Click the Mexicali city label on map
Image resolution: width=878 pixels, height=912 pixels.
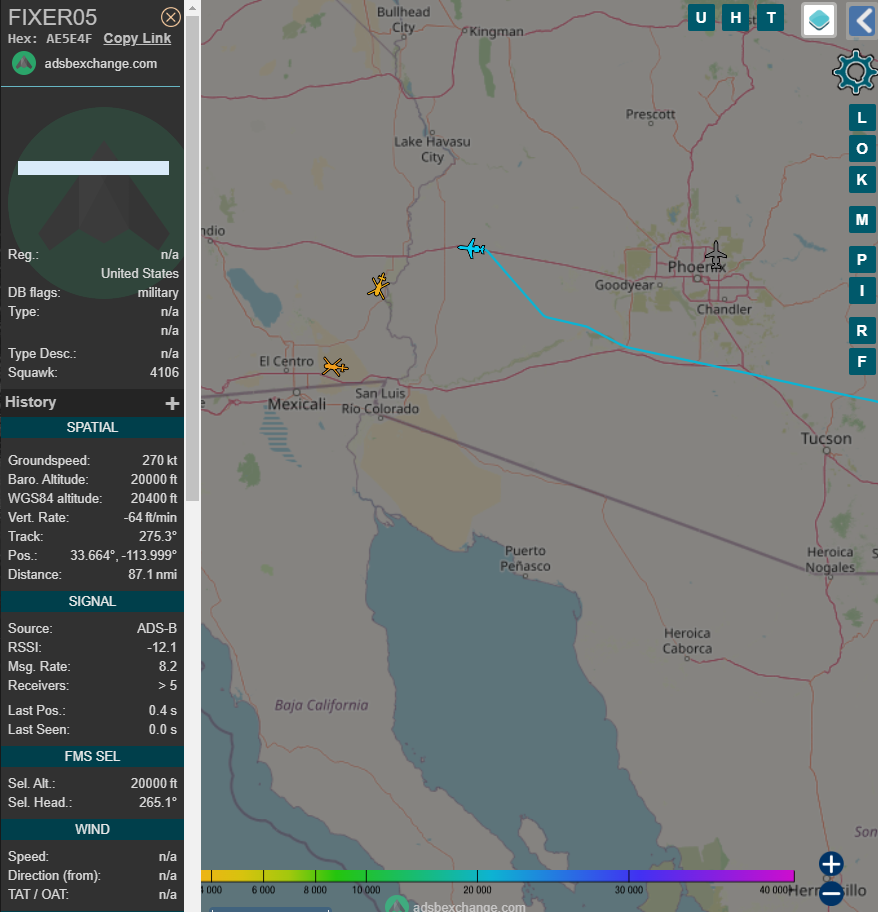coord(297,404)
